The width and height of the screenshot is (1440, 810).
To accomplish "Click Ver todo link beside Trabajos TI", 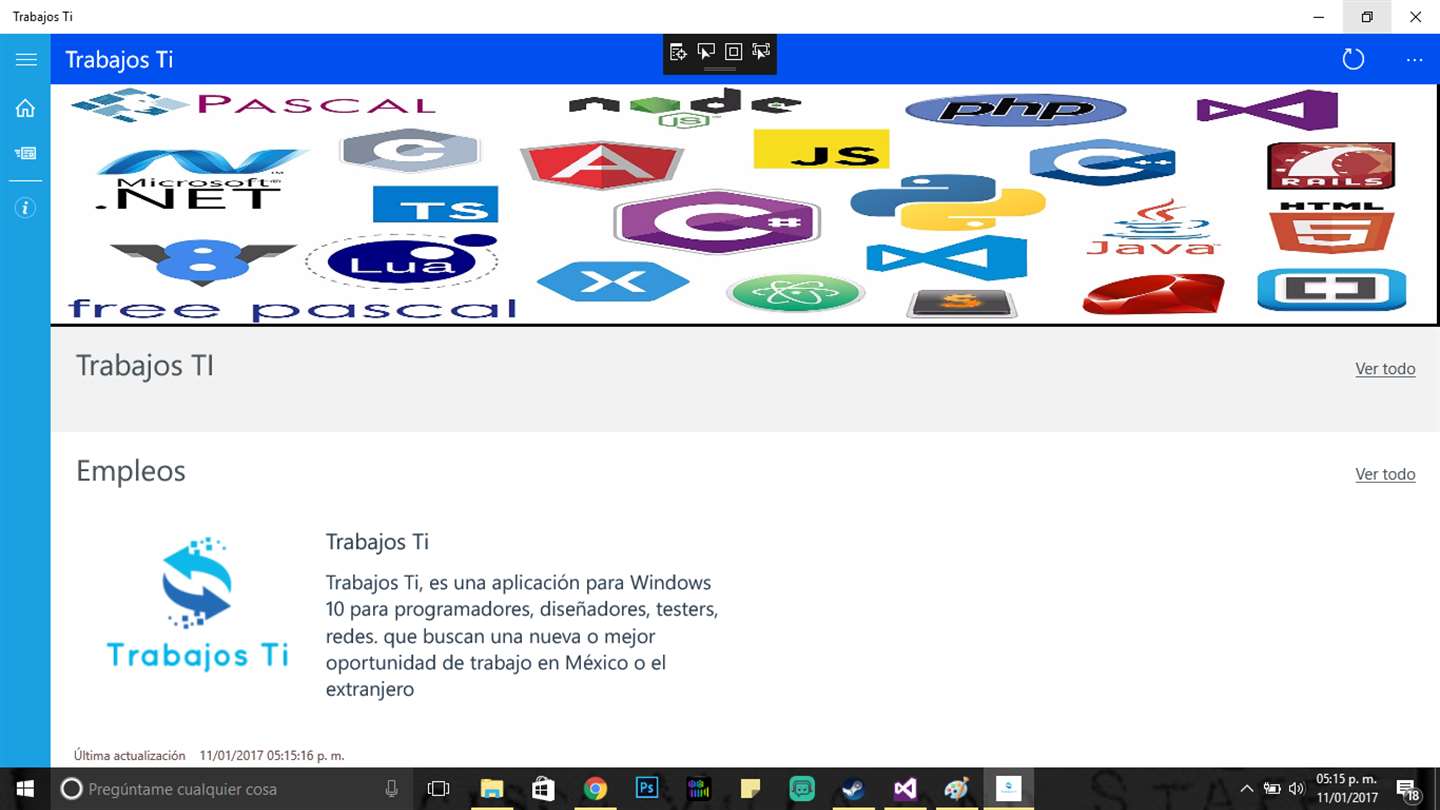I will [x=1385, y=369].
